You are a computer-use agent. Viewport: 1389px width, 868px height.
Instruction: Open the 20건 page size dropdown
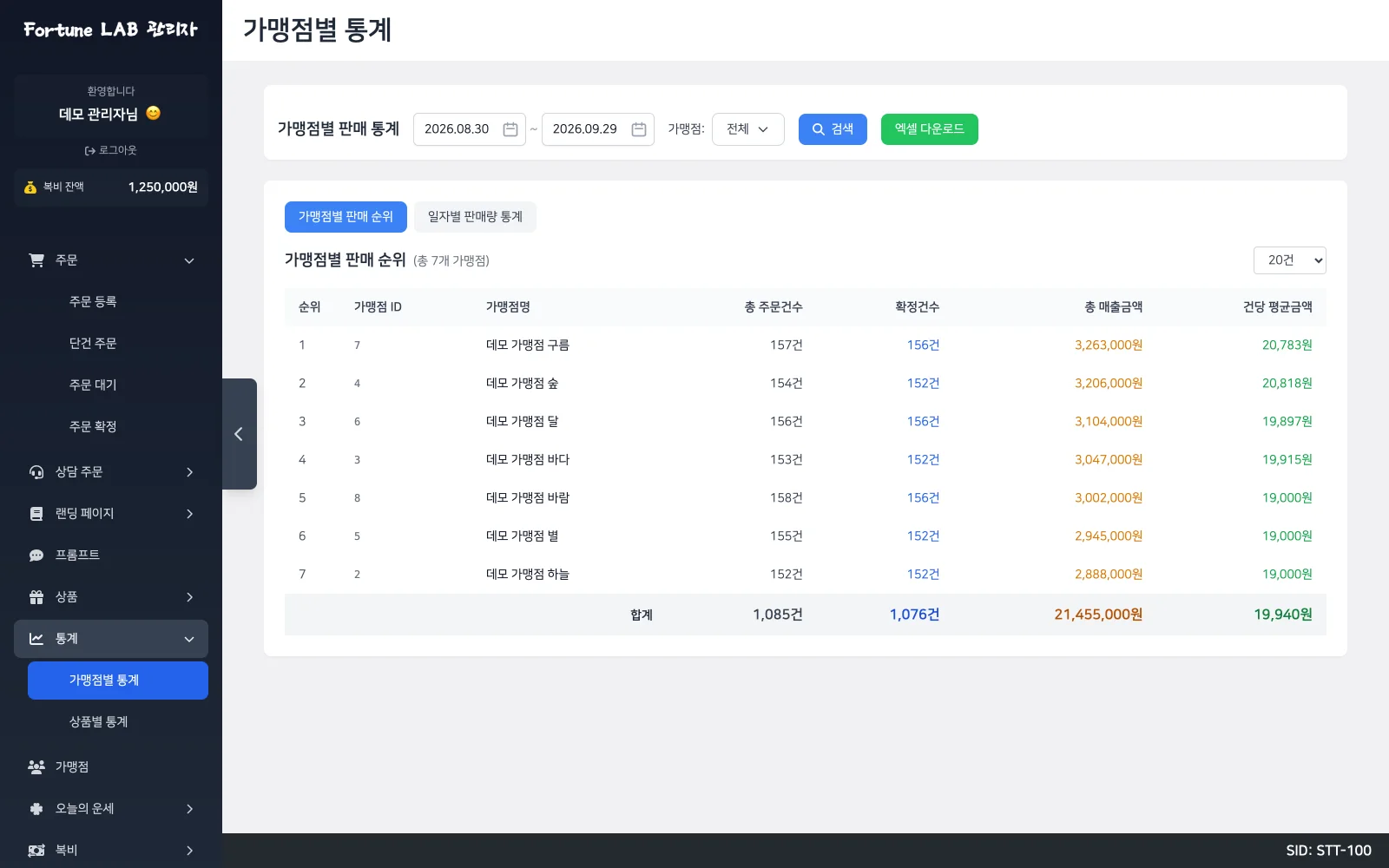pos(1290,260)
